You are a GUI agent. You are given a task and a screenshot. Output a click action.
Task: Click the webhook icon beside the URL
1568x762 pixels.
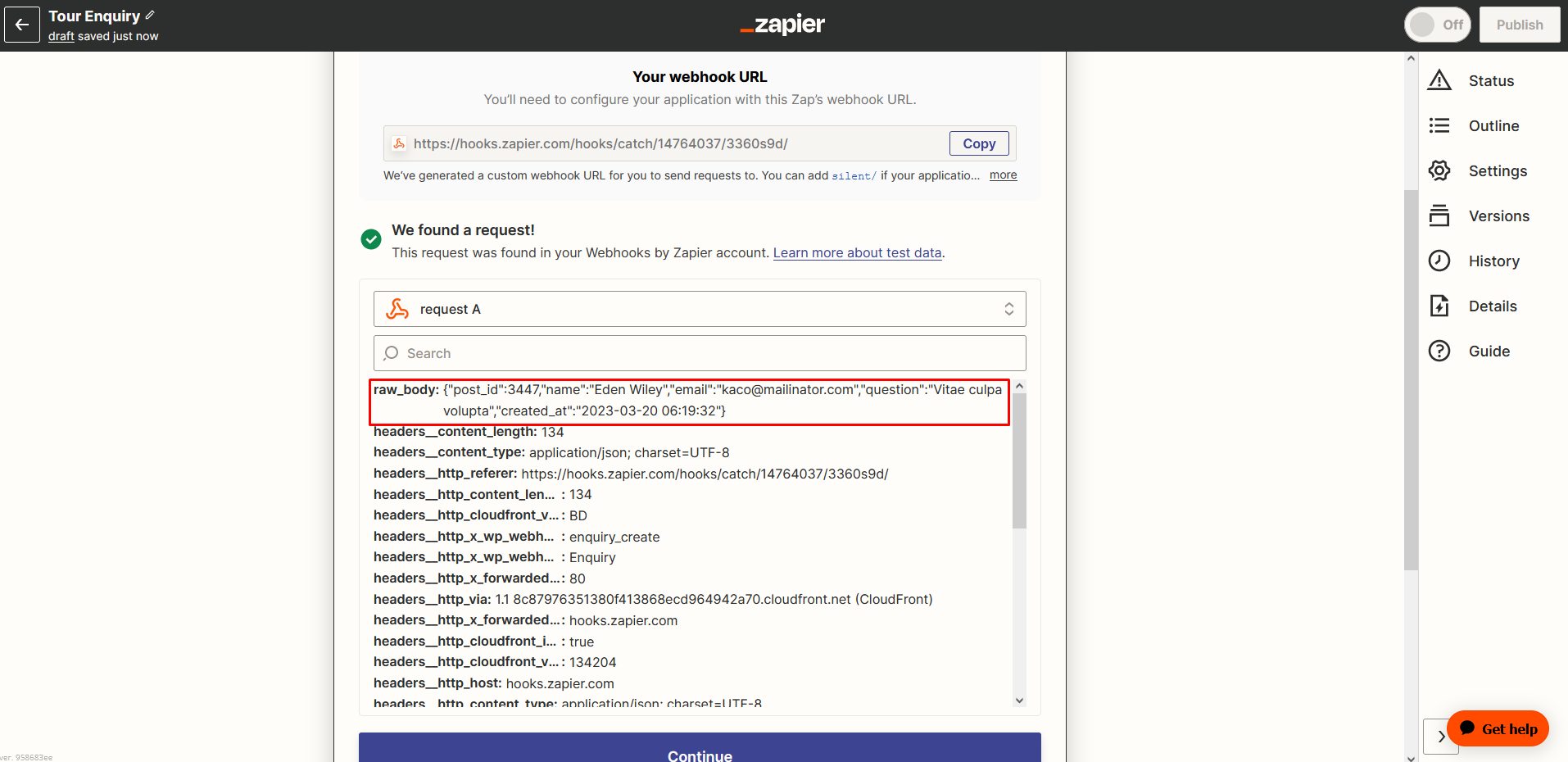[399, 143]
